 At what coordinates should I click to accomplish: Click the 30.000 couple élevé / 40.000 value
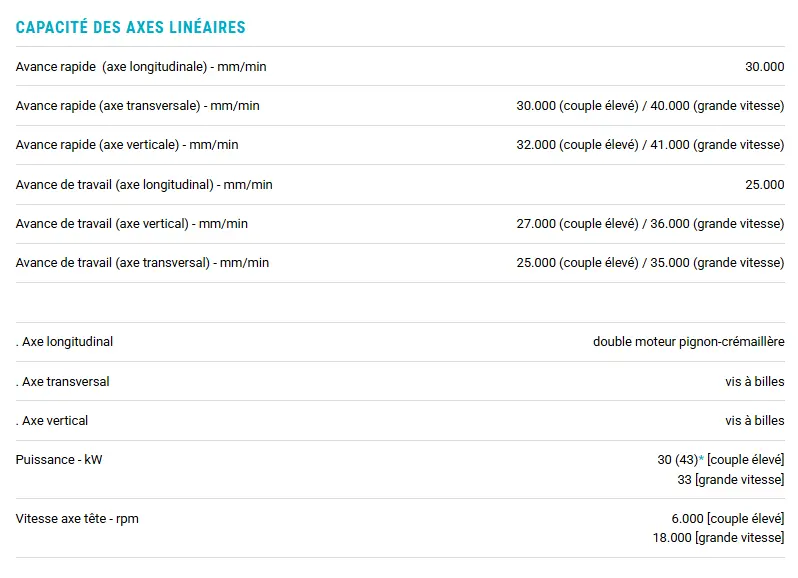(x=650, y=106)
